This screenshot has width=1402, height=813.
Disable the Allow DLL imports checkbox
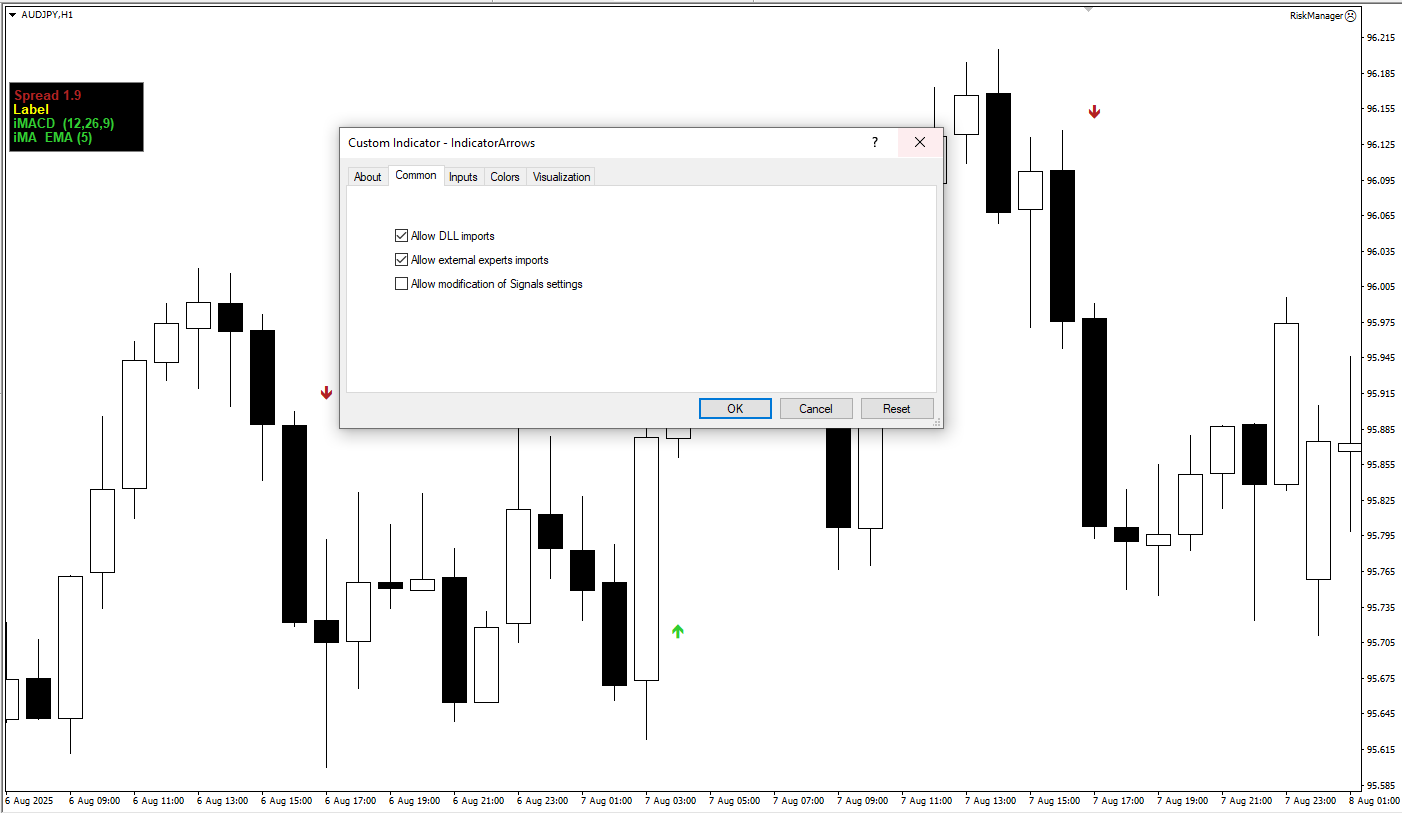[401, 235]
